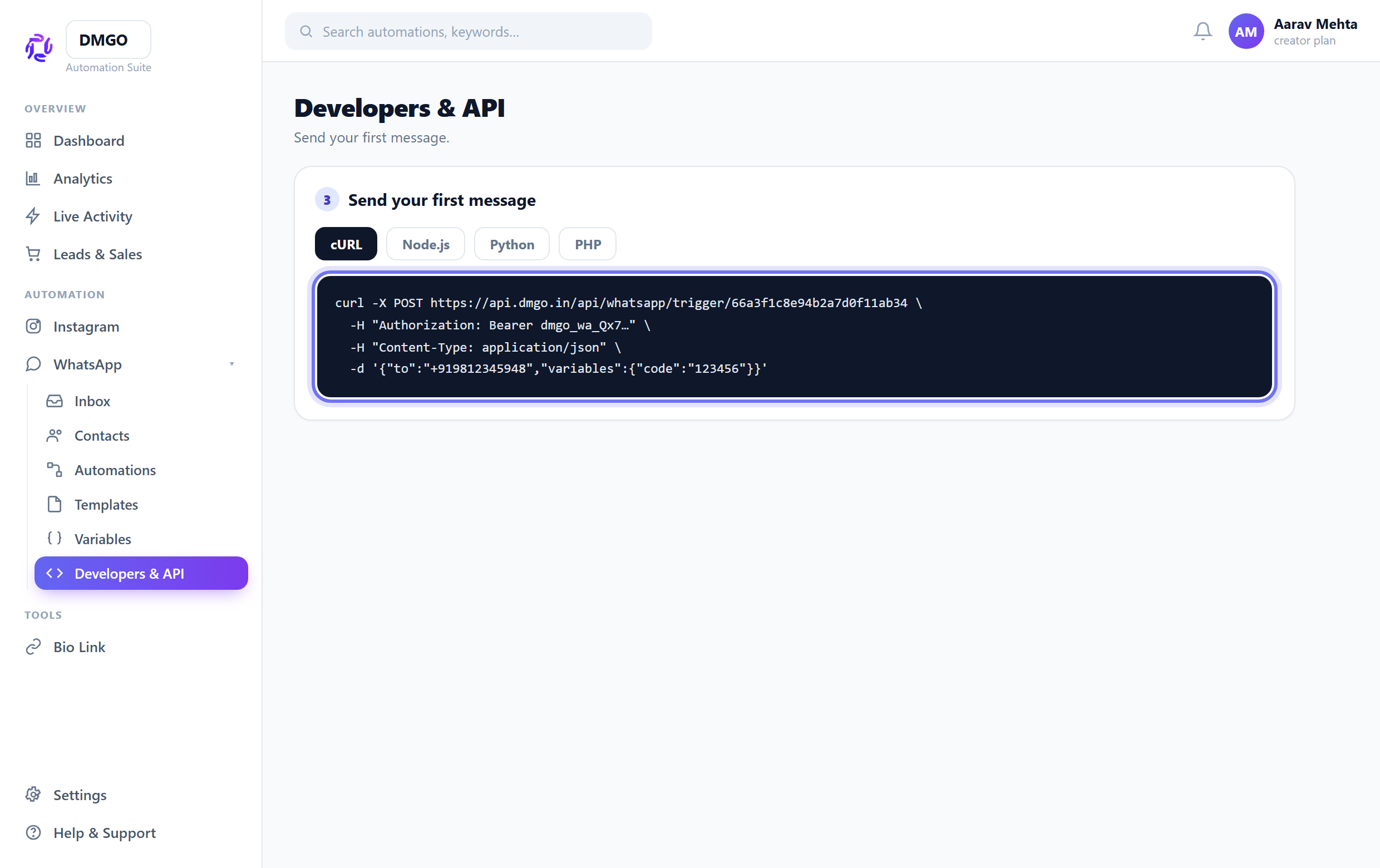This screenshot has width=1380, height=868.
Task: Select the PHP code tab
Action: (x=588, y=244)
